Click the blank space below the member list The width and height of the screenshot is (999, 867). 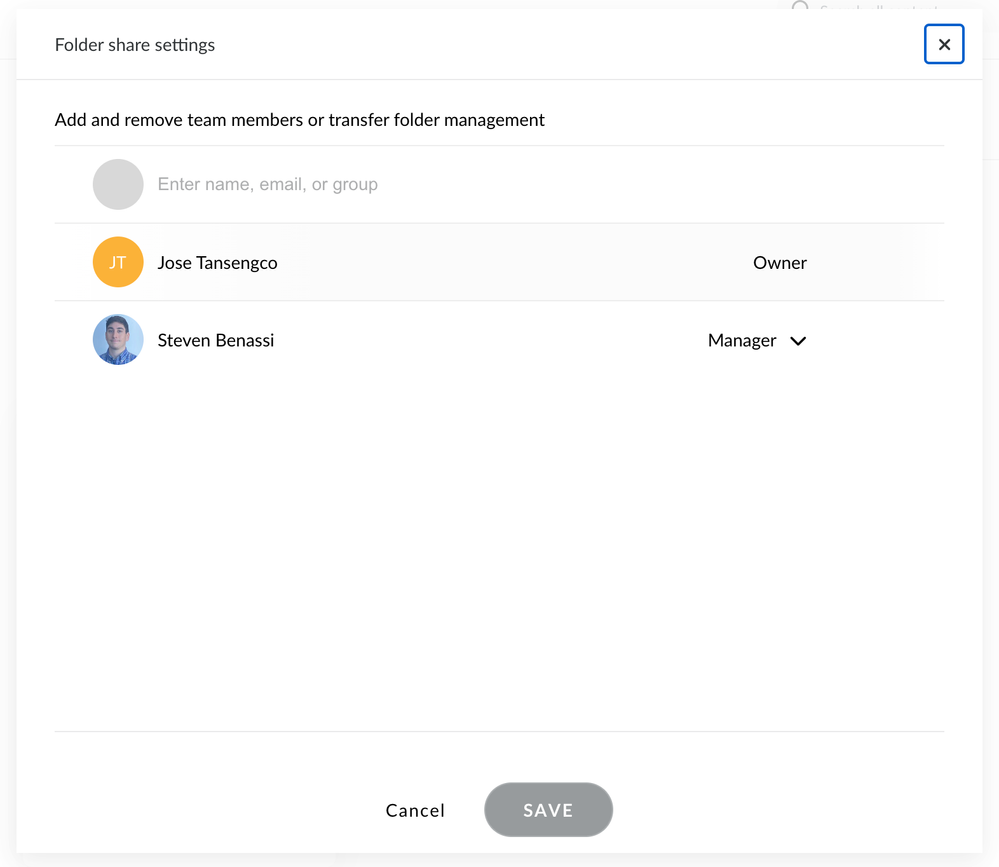(500, 550)
